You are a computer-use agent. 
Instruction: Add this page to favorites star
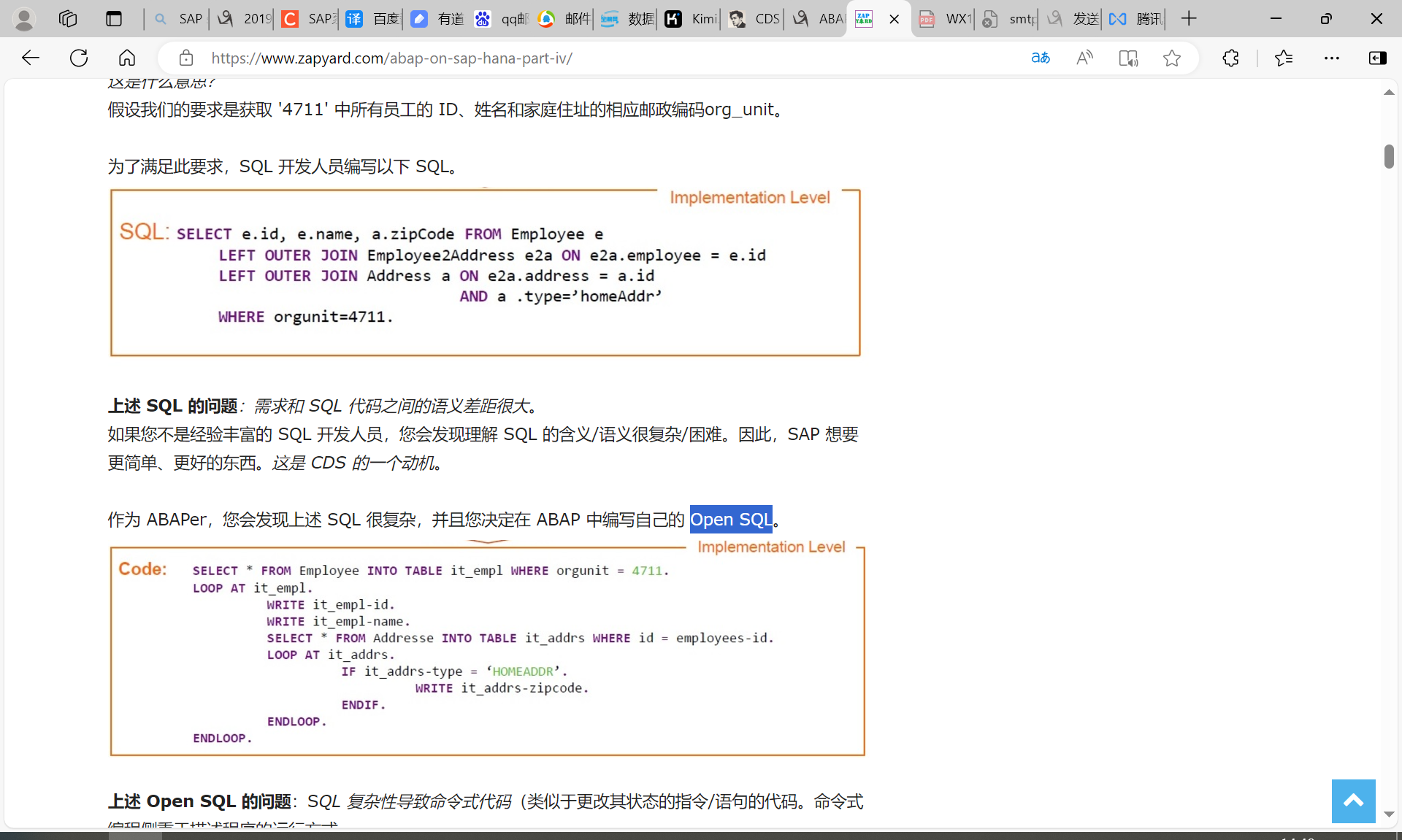pyautogui.click(x=1172, y=58)
